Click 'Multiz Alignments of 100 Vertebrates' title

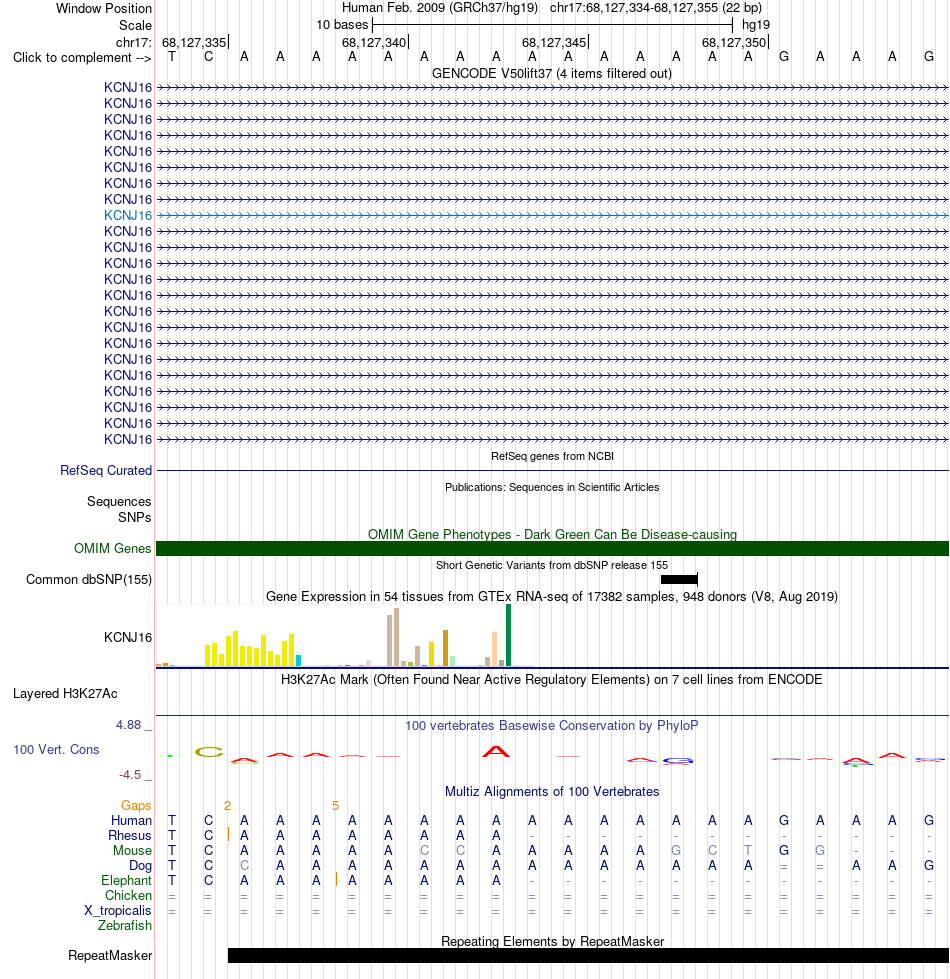(x=552, y=792)
